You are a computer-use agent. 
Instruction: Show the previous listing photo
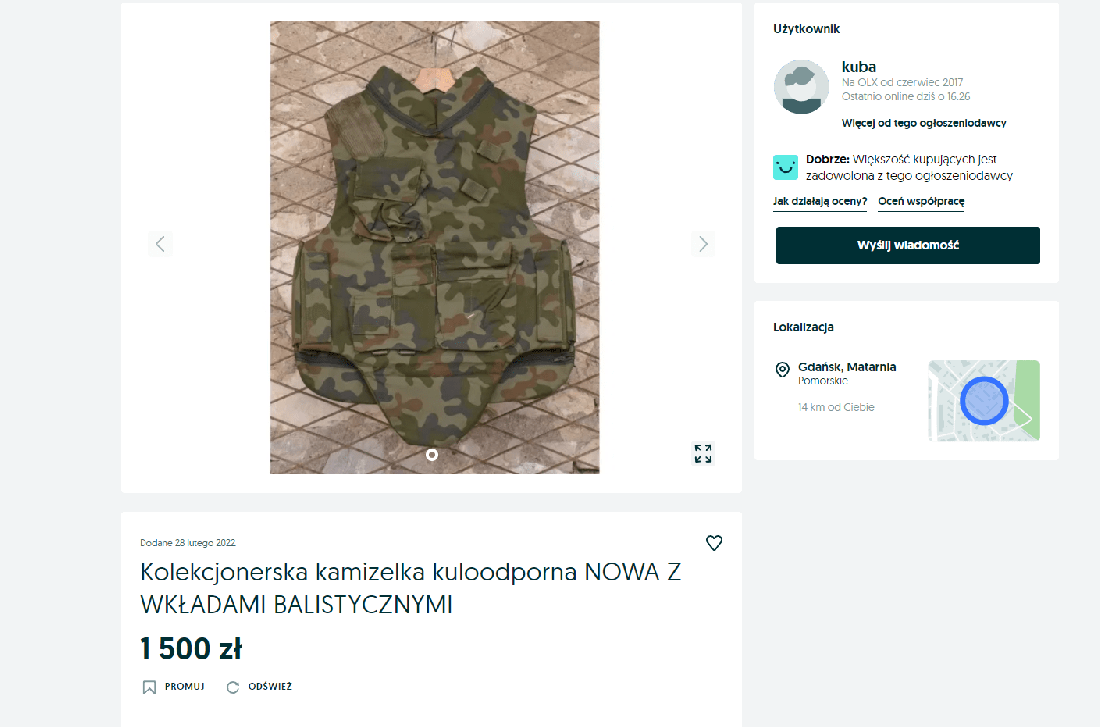pyautogui.click(x=160, y=244)
